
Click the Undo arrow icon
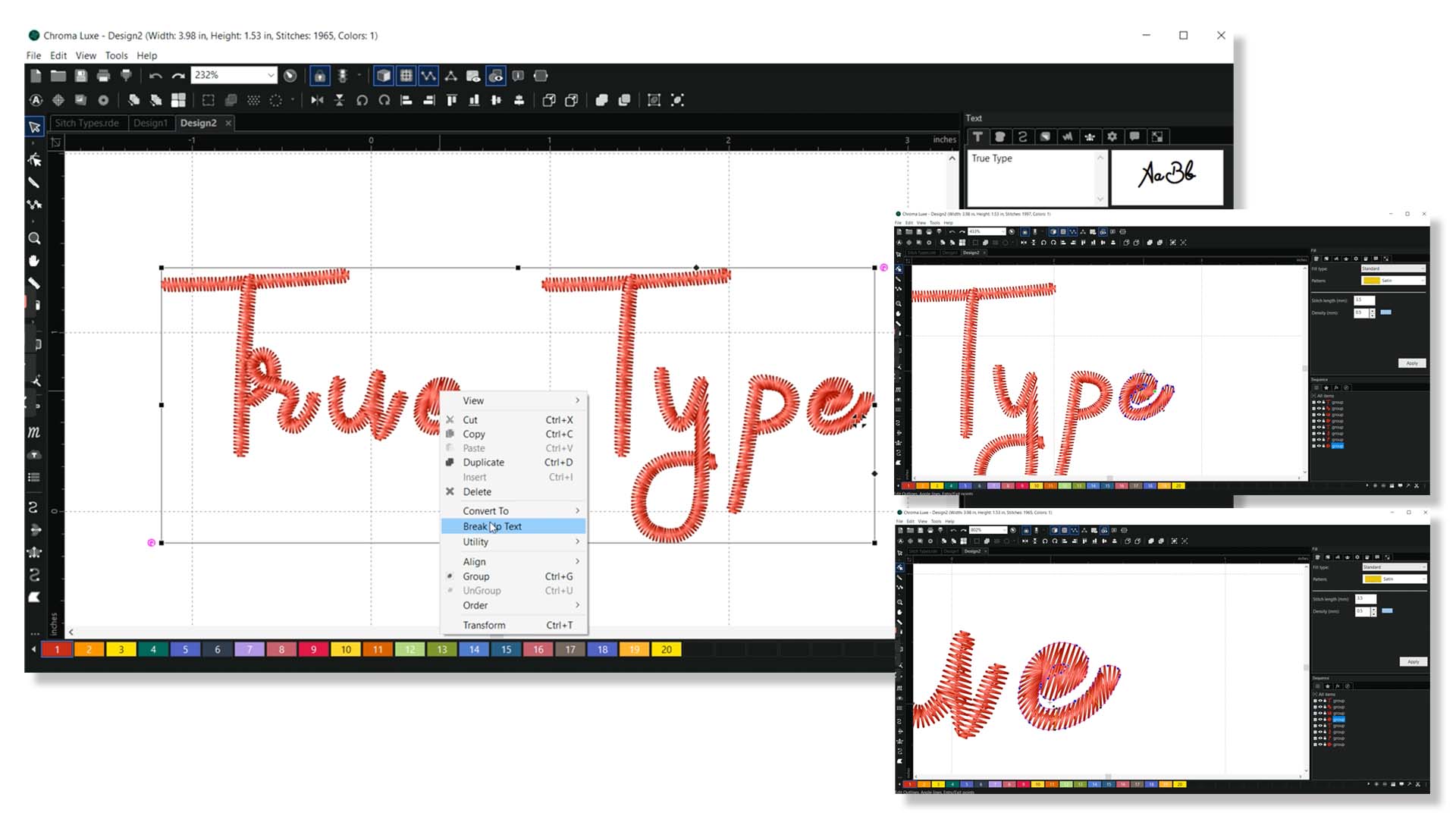click(156, 75)
